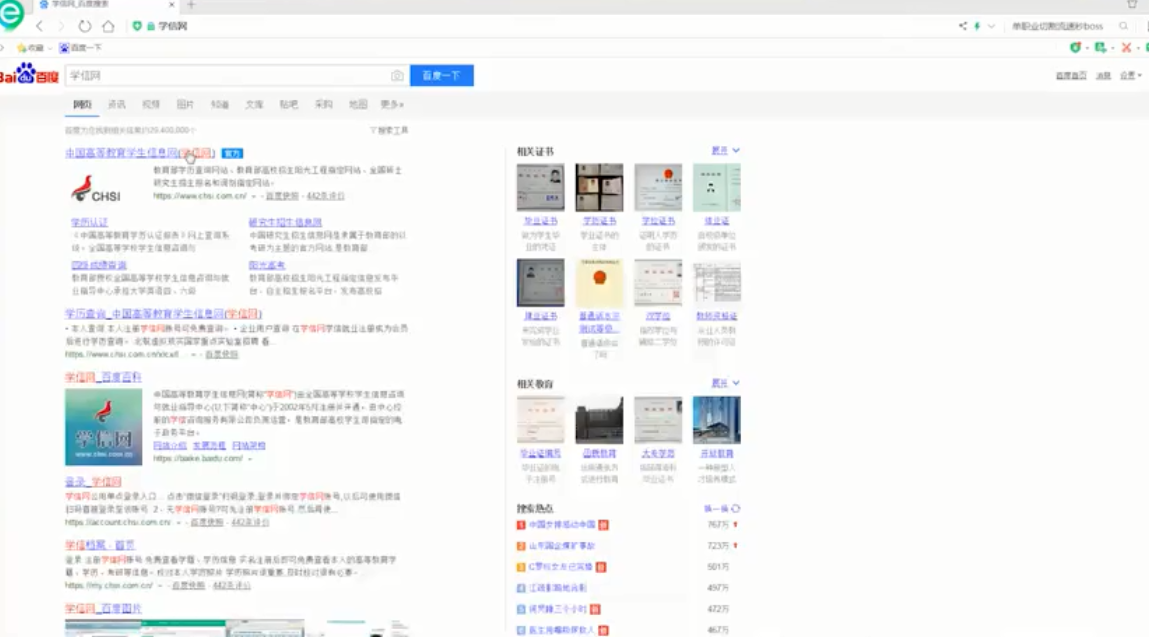Open the 消息 link at top right
1149x637 pixels.
coord(1104,76)
